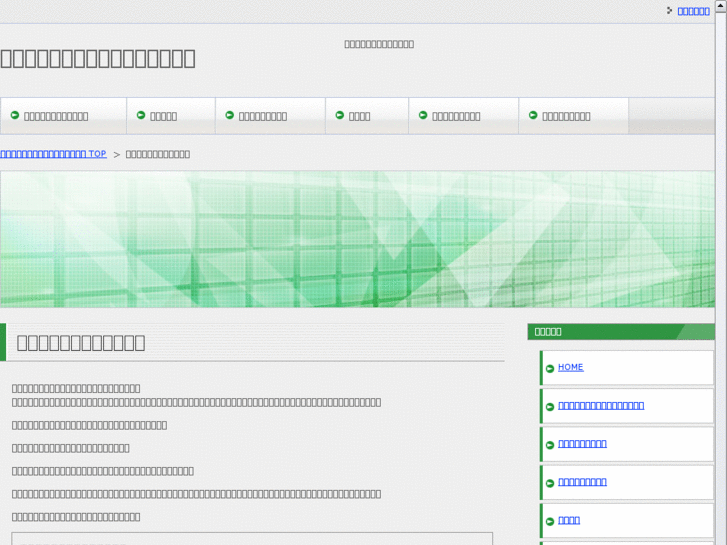Click the small arrow icon beside the top-right header link
Screen dimensions: 727x545
pyautogui.click(x=669, y=10)
